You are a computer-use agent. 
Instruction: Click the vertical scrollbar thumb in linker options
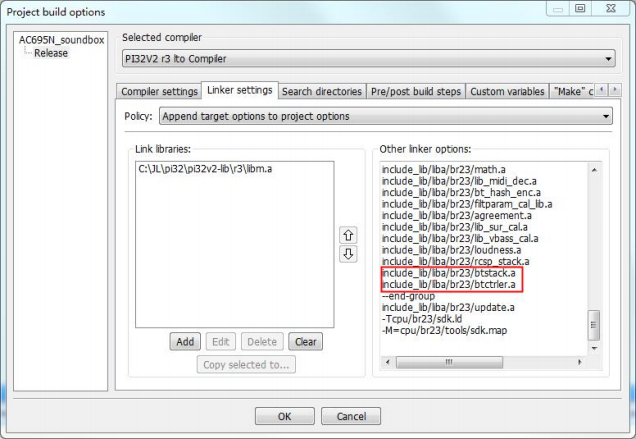point(594,325)
